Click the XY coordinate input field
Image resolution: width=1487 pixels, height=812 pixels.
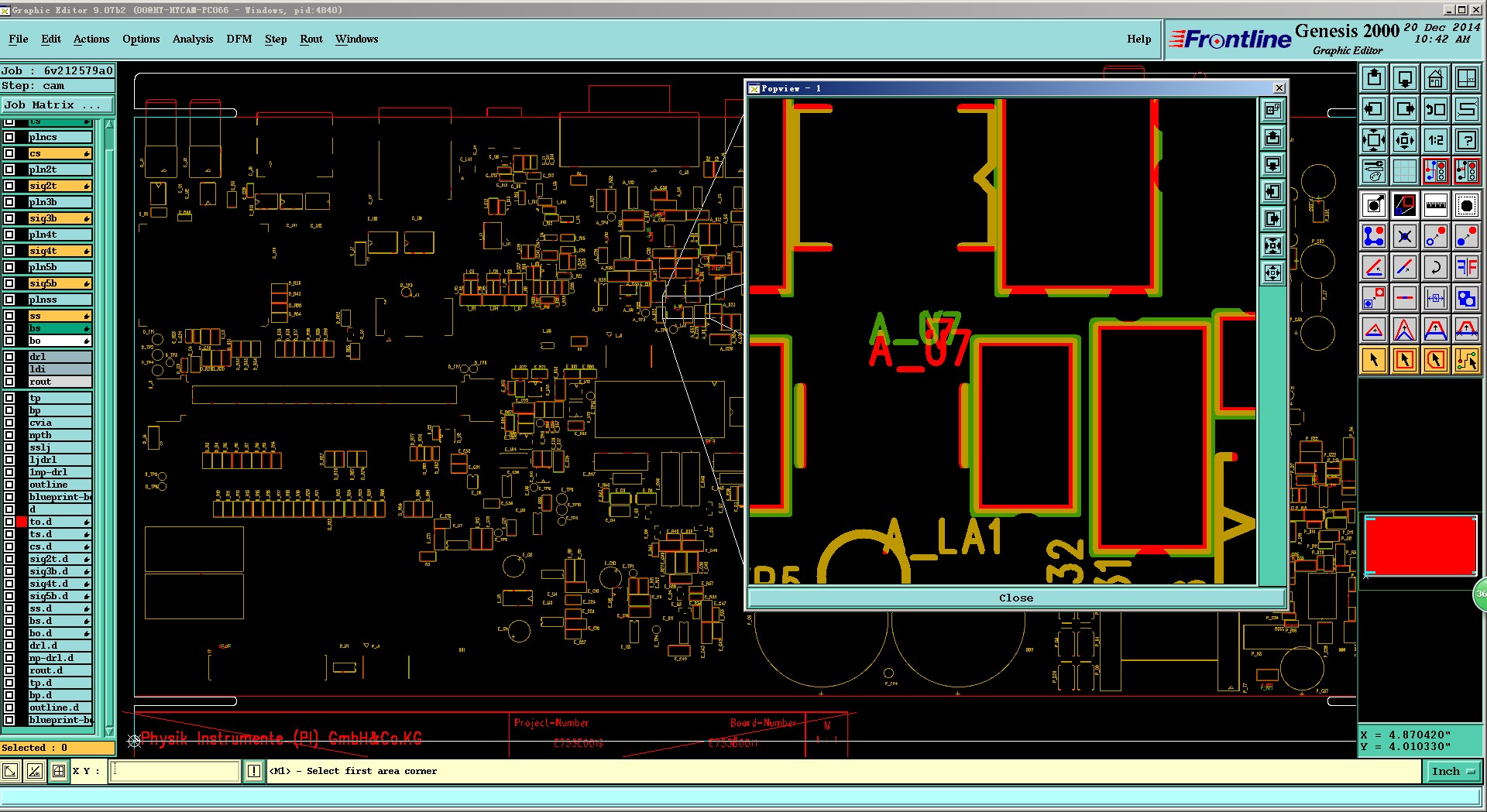tap(176, 771)
